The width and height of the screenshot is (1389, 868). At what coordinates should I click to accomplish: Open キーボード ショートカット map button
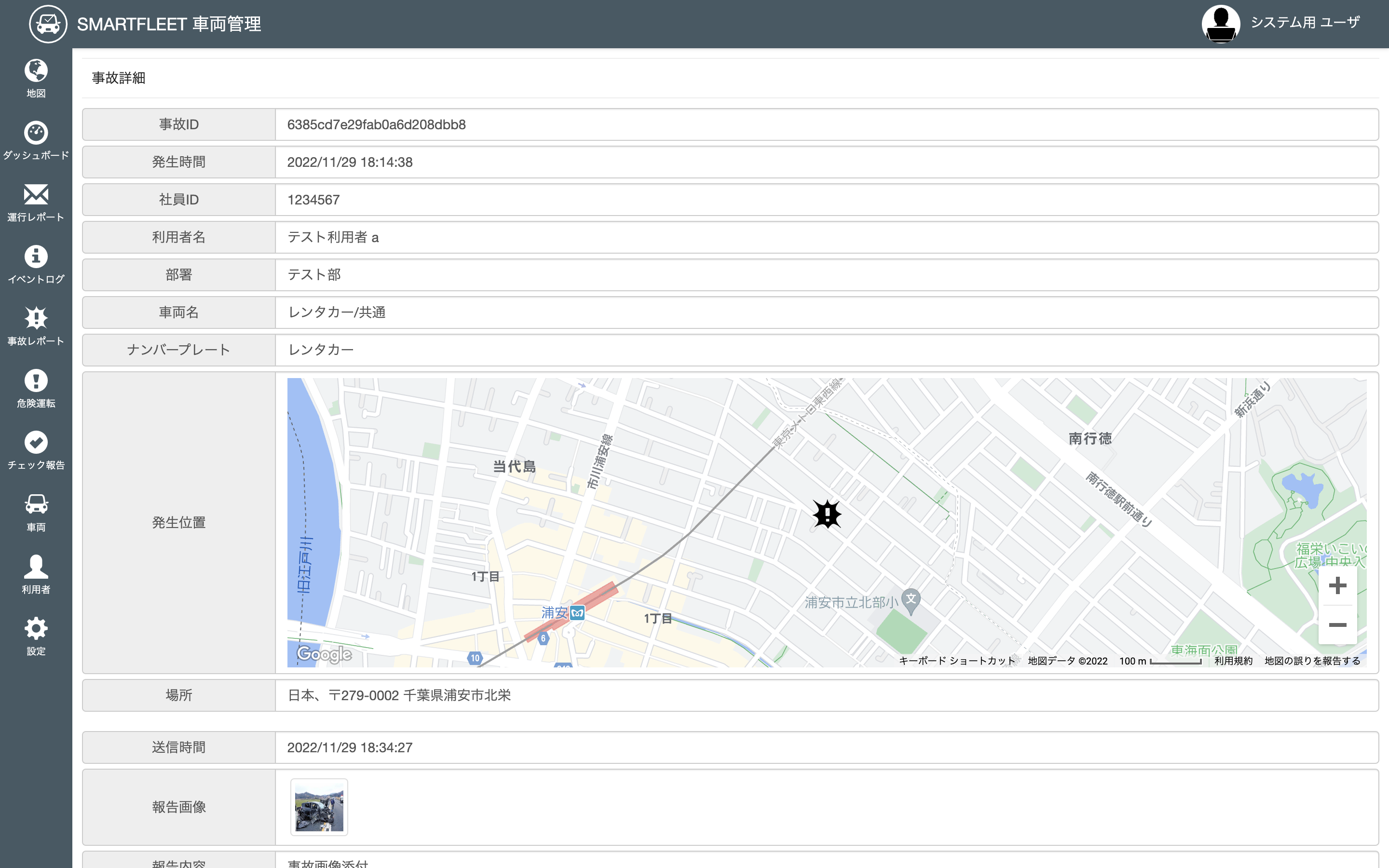pyautogui.click(x=957, y=661)
